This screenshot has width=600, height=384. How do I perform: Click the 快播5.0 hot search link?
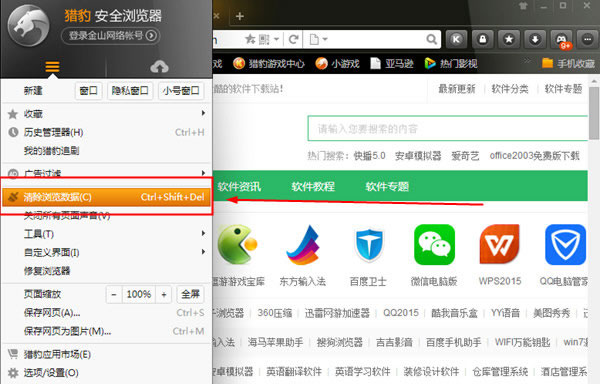coord(369,156)
